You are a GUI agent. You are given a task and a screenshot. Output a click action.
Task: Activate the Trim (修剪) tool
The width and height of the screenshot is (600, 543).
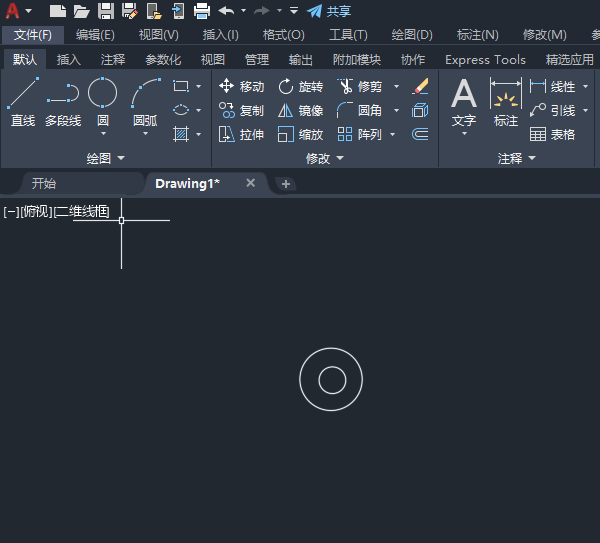(360, 86)
